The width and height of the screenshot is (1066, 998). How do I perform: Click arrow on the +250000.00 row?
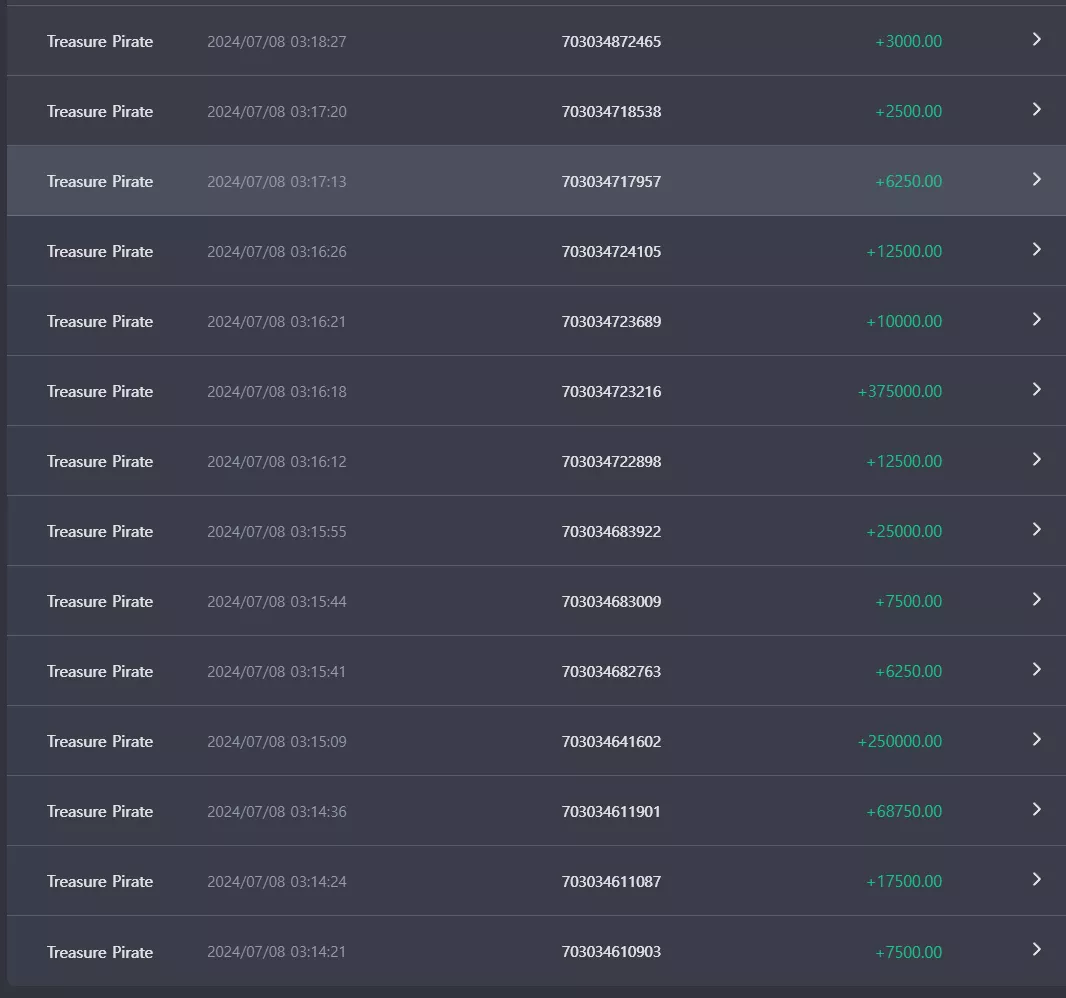[x=1036, y=740]
